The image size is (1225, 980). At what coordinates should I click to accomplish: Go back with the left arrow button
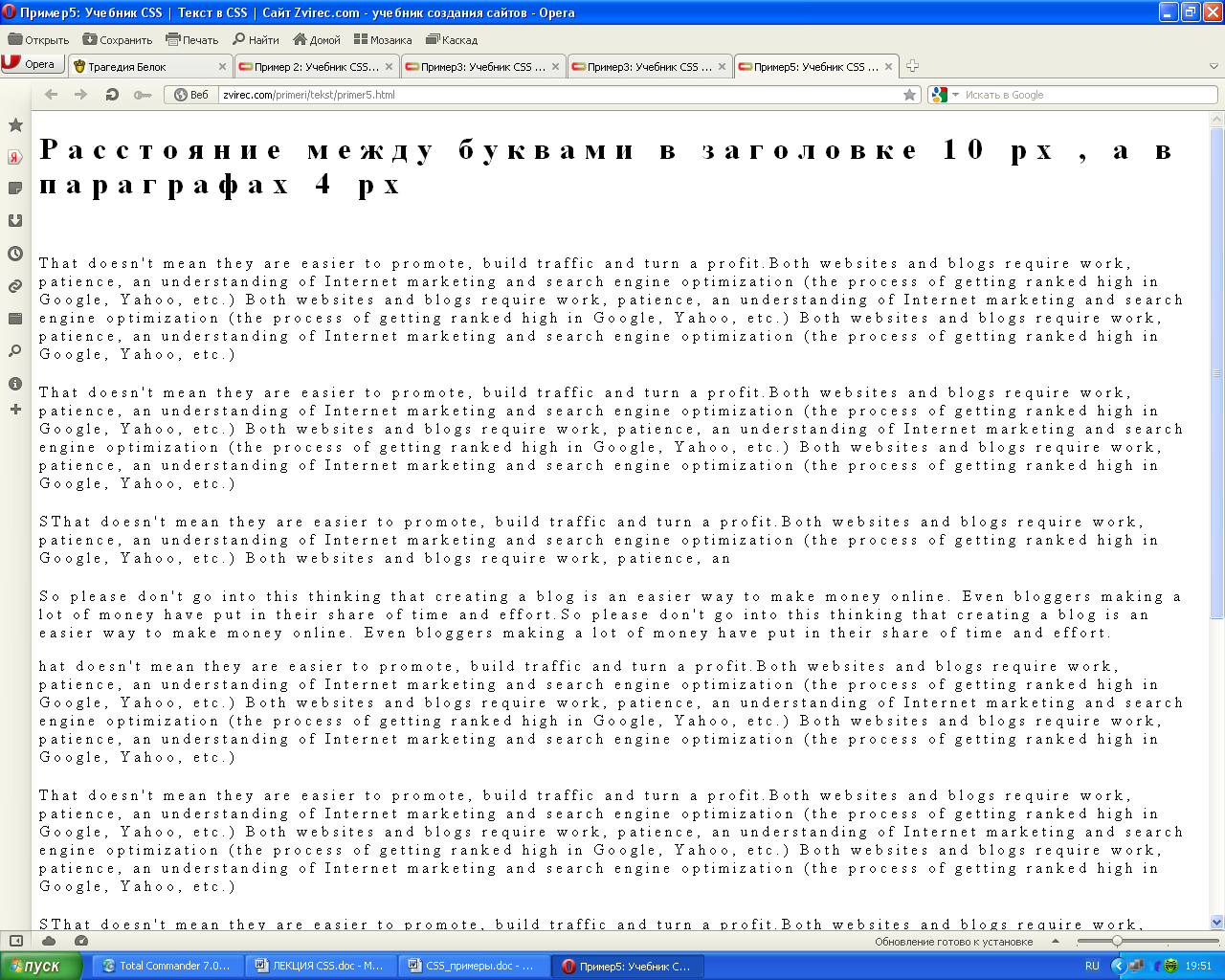pos(52,95)
